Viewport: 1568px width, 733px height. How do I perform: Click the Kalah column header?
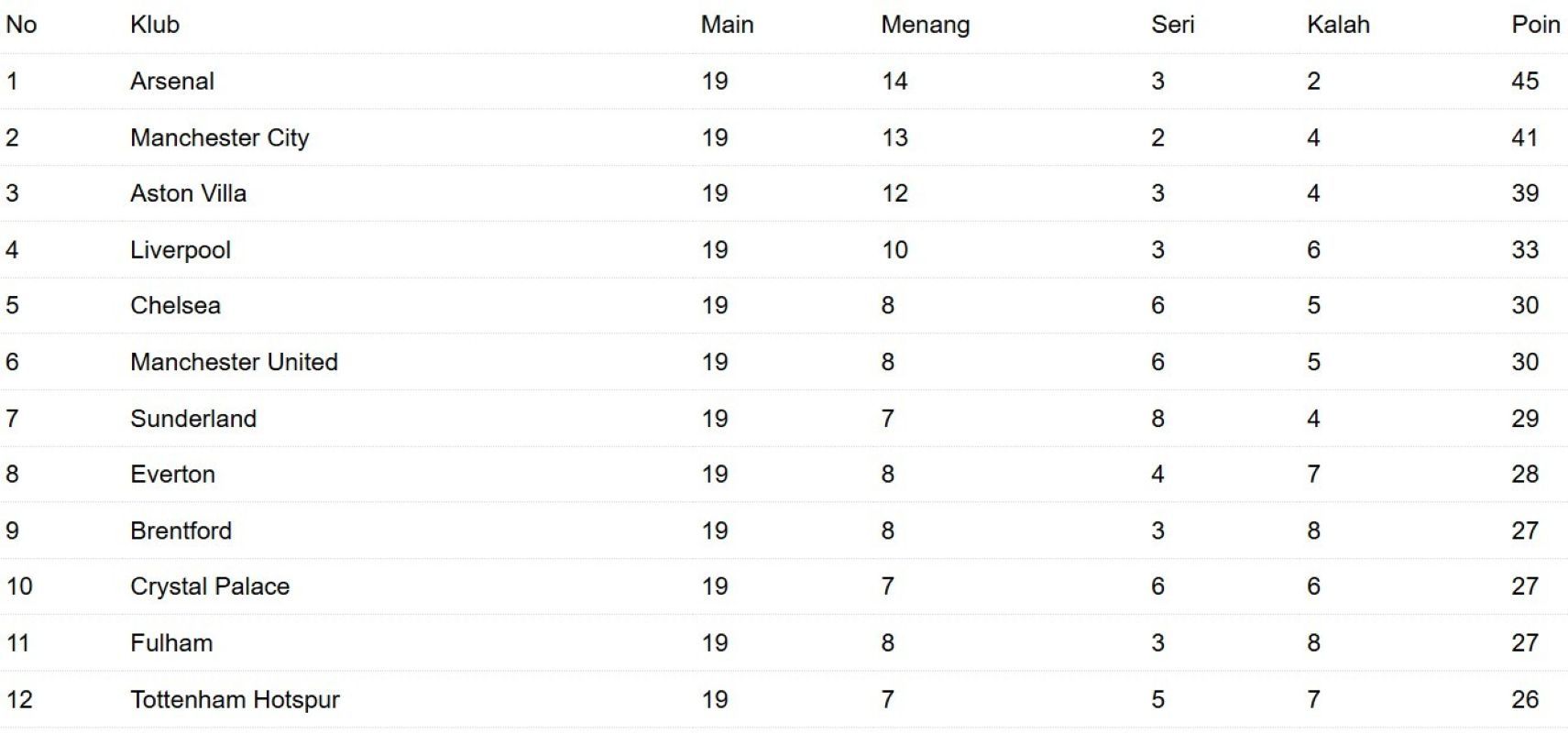tap(1337, 25)
